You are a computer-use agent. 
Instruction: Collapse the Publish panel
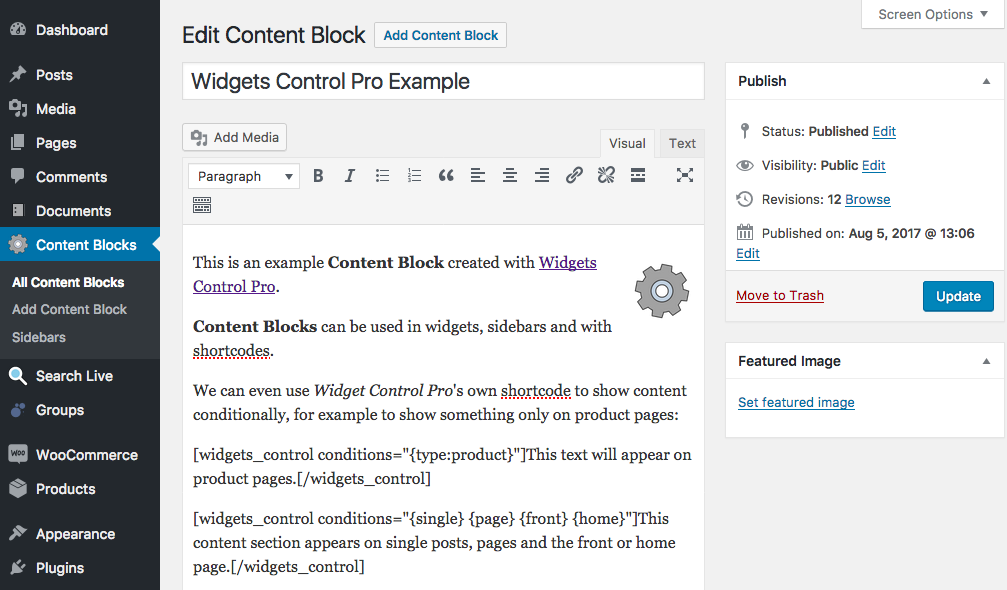[986, 82]
